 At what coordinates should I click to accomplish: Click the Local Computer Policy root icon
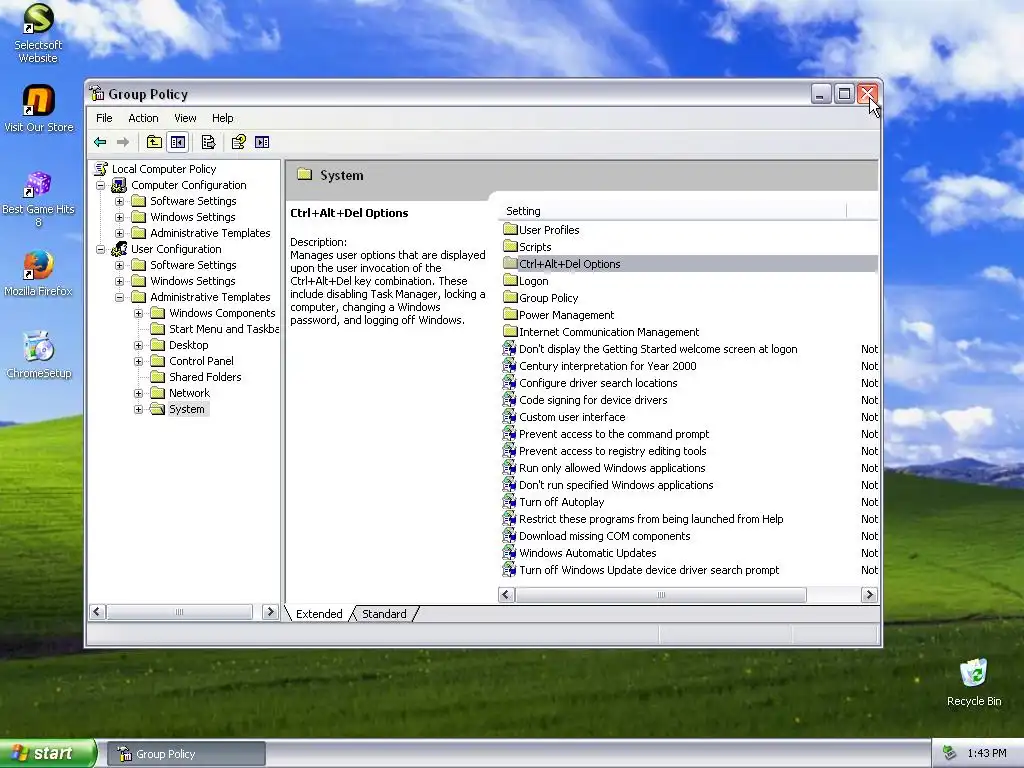coord(101,169)
